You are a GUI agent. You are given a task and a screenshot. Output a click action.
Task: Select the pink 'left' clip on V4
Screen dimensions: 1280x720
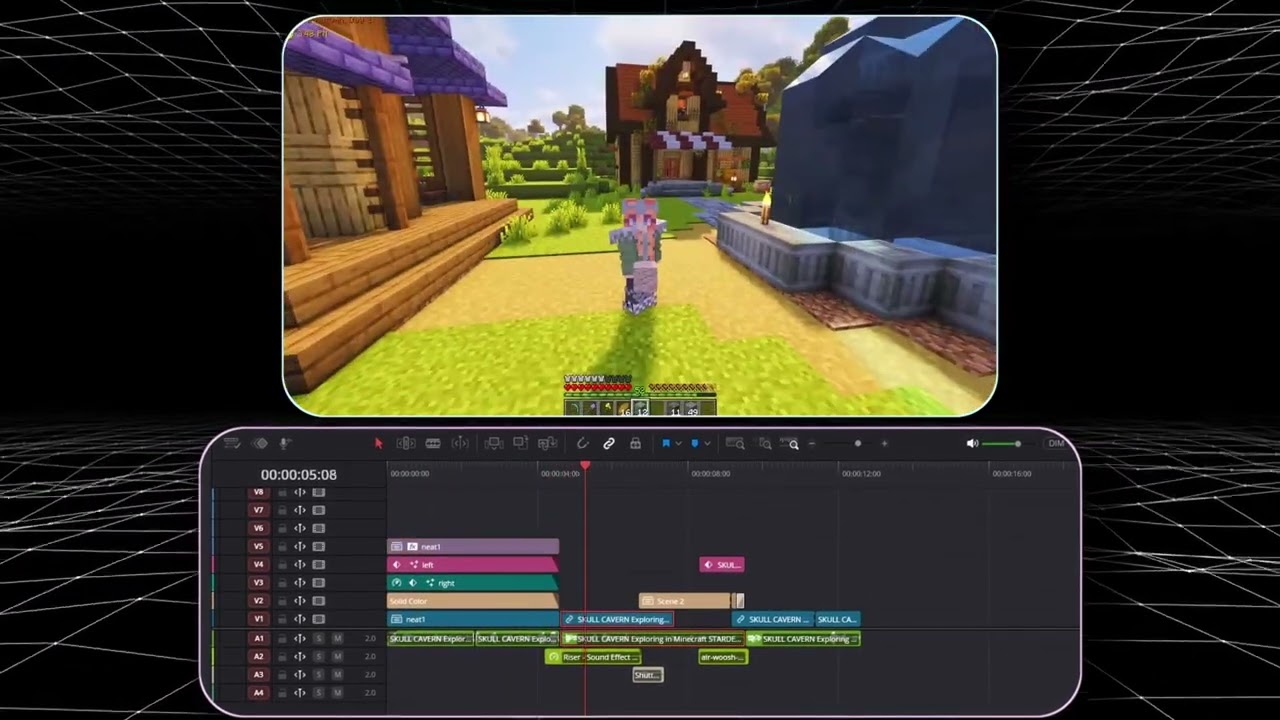[x=473, y=565]
